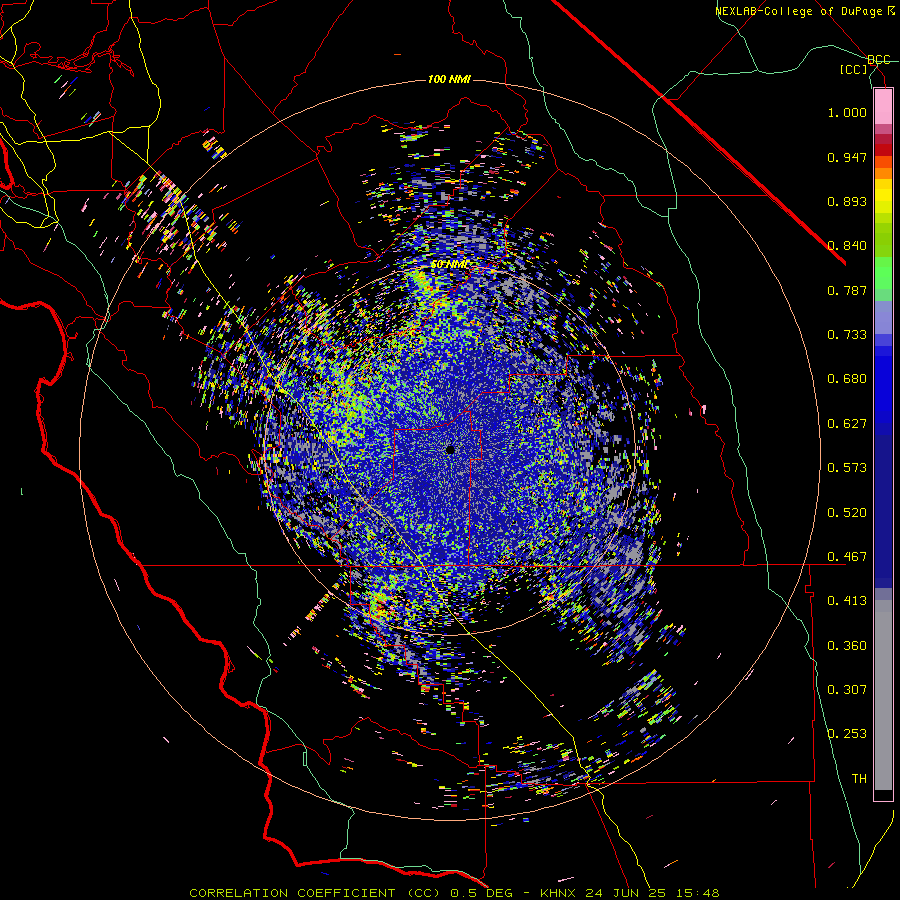Click the 0.5 DEG elevation text
This screenshot has width=900, height=900.
(480, 893)
